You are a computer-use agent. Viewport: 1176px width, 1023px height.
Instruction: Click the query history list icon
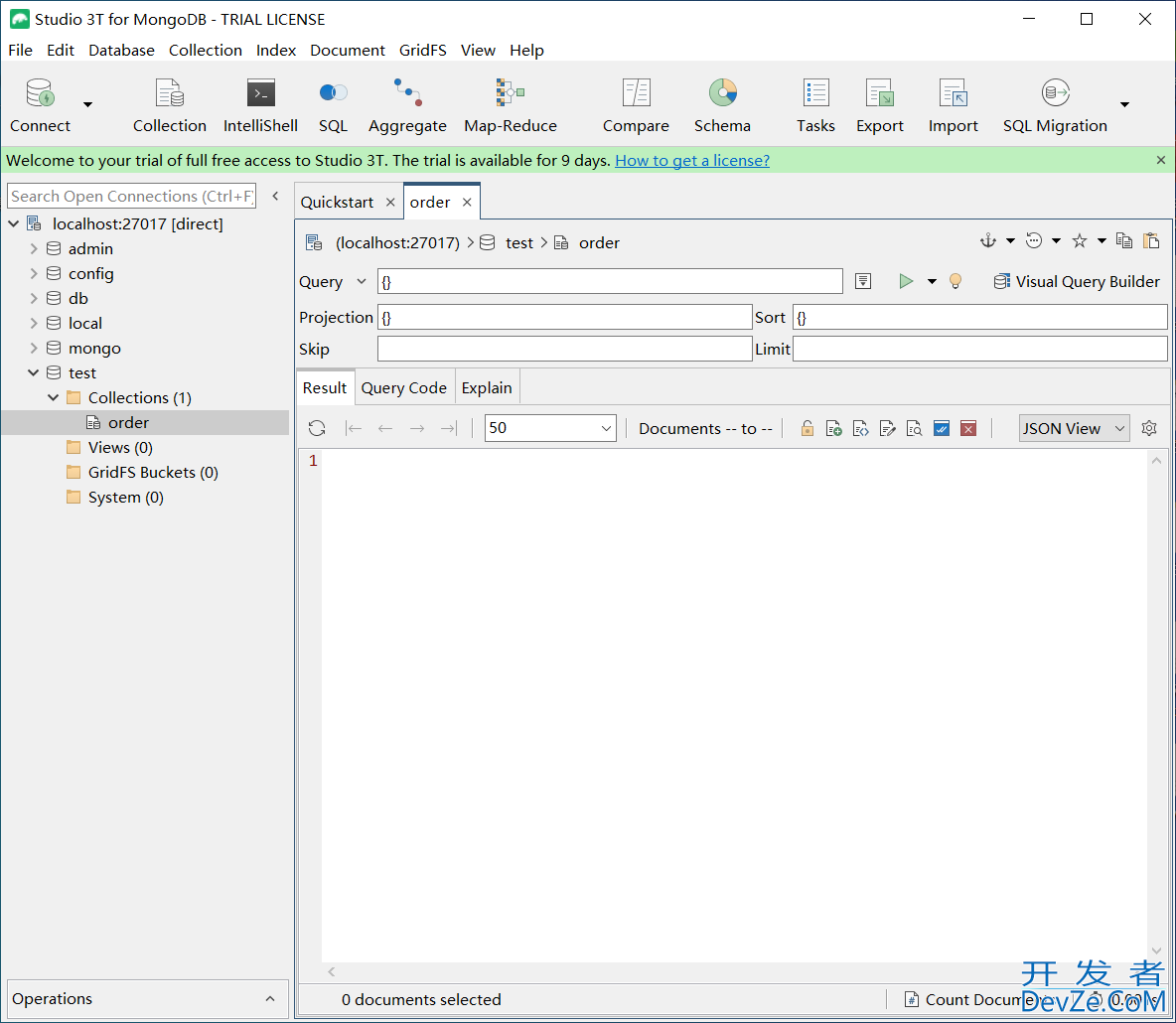click(863, 281)
